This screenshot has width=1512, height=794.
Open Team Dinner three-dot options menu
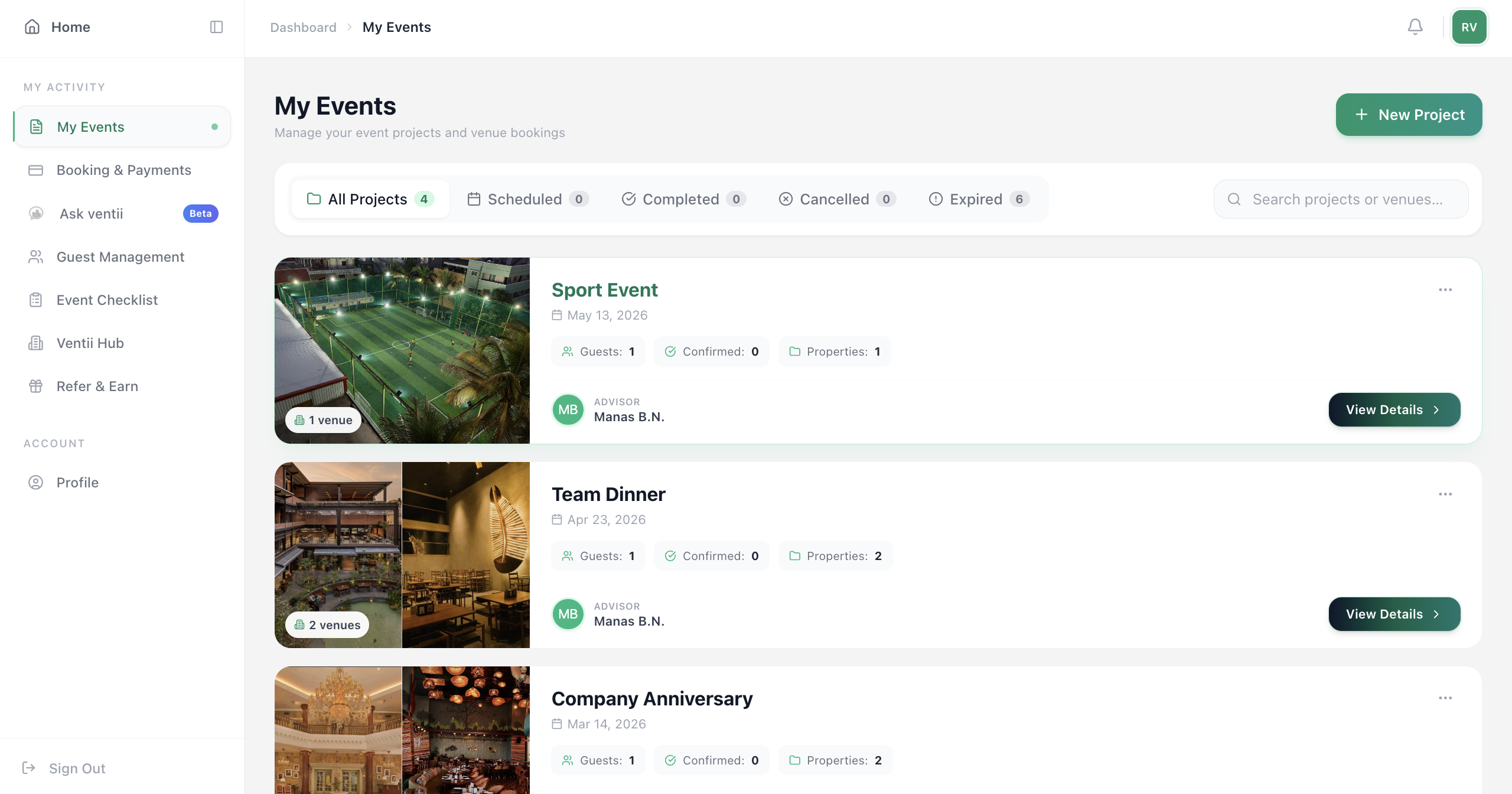[1445, 494]
